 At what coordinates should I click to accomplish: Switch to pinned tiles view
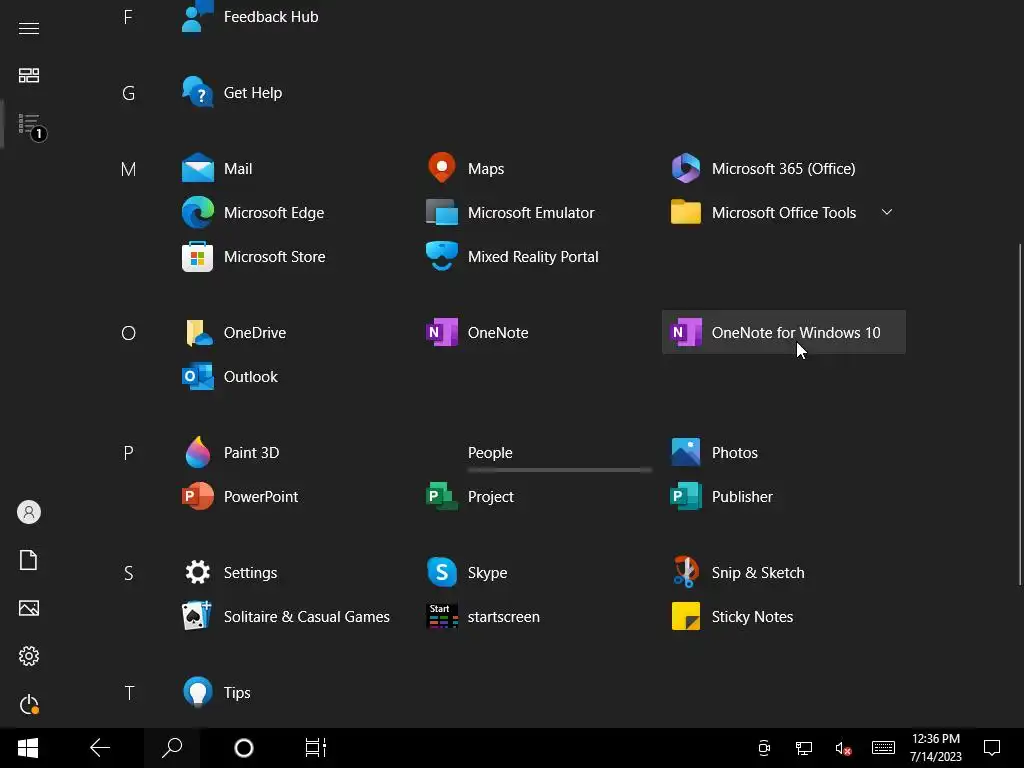point(29,75)
